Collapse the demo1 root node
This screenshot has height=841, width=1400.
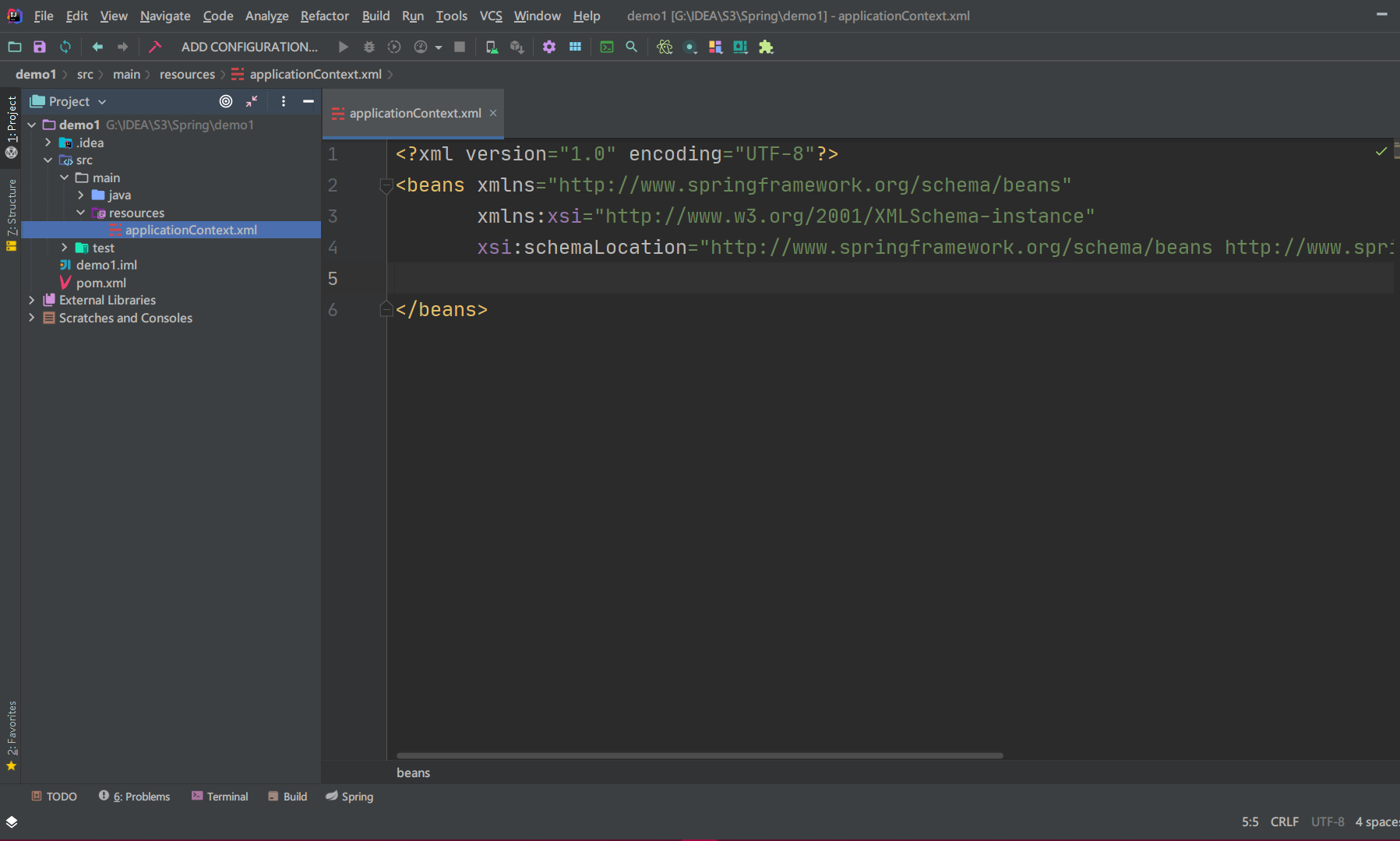(x=32, y=125)
